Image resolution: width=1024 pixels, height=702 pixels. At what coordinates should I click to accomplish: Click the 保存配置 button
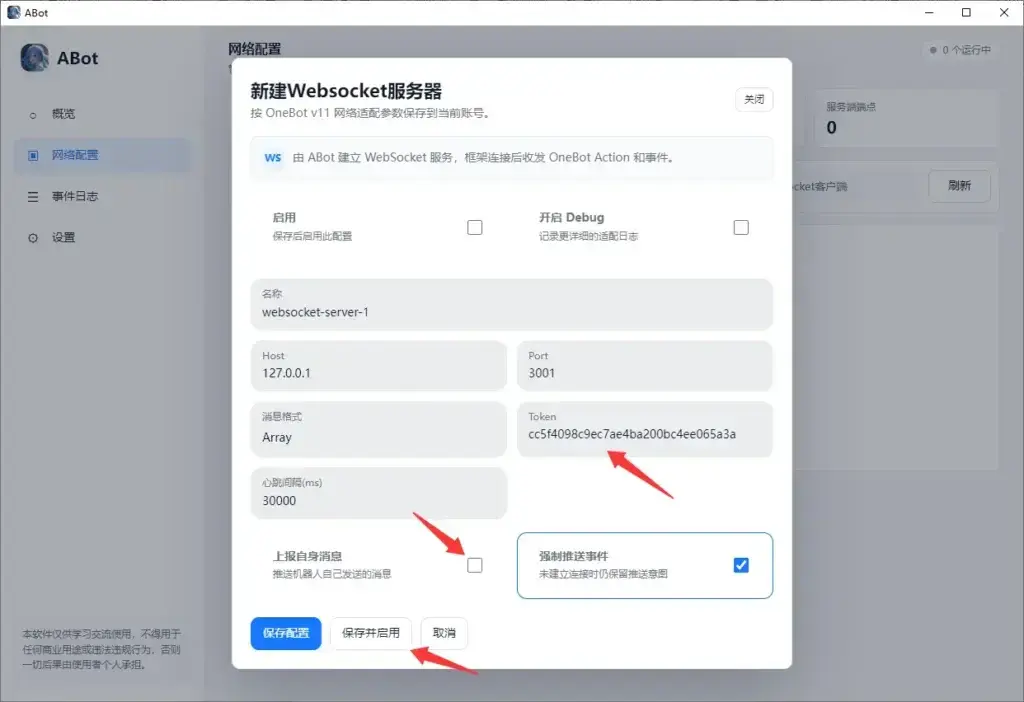[286, 633]
